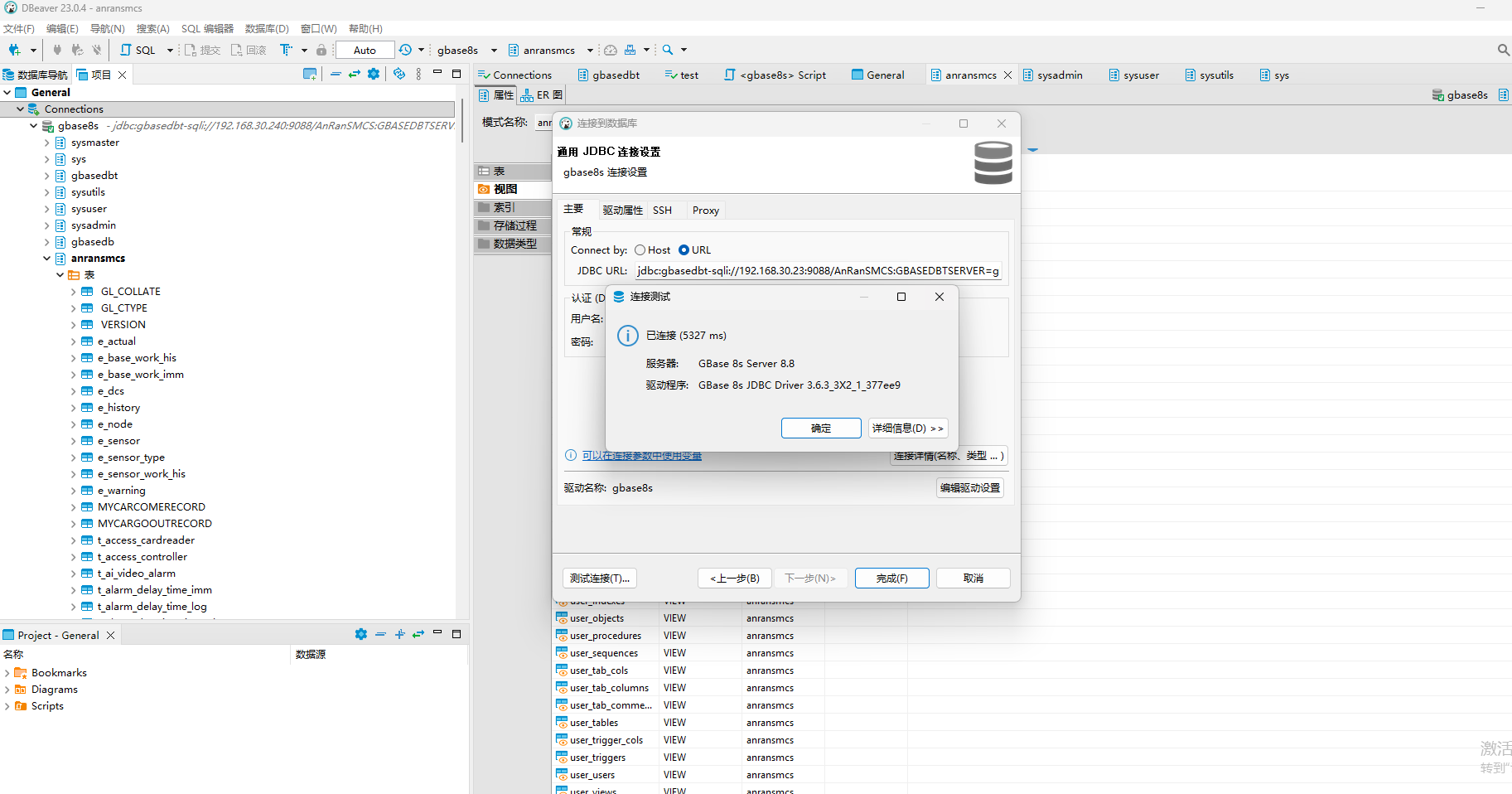Expand the Bookmarks folder

pos(7,673)
